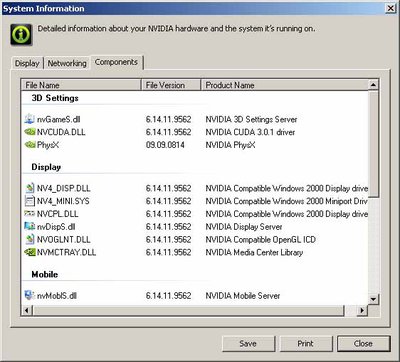400x362 pixels.
Task: Click the nvGameS.dll file icon
Action: (30, 119)
